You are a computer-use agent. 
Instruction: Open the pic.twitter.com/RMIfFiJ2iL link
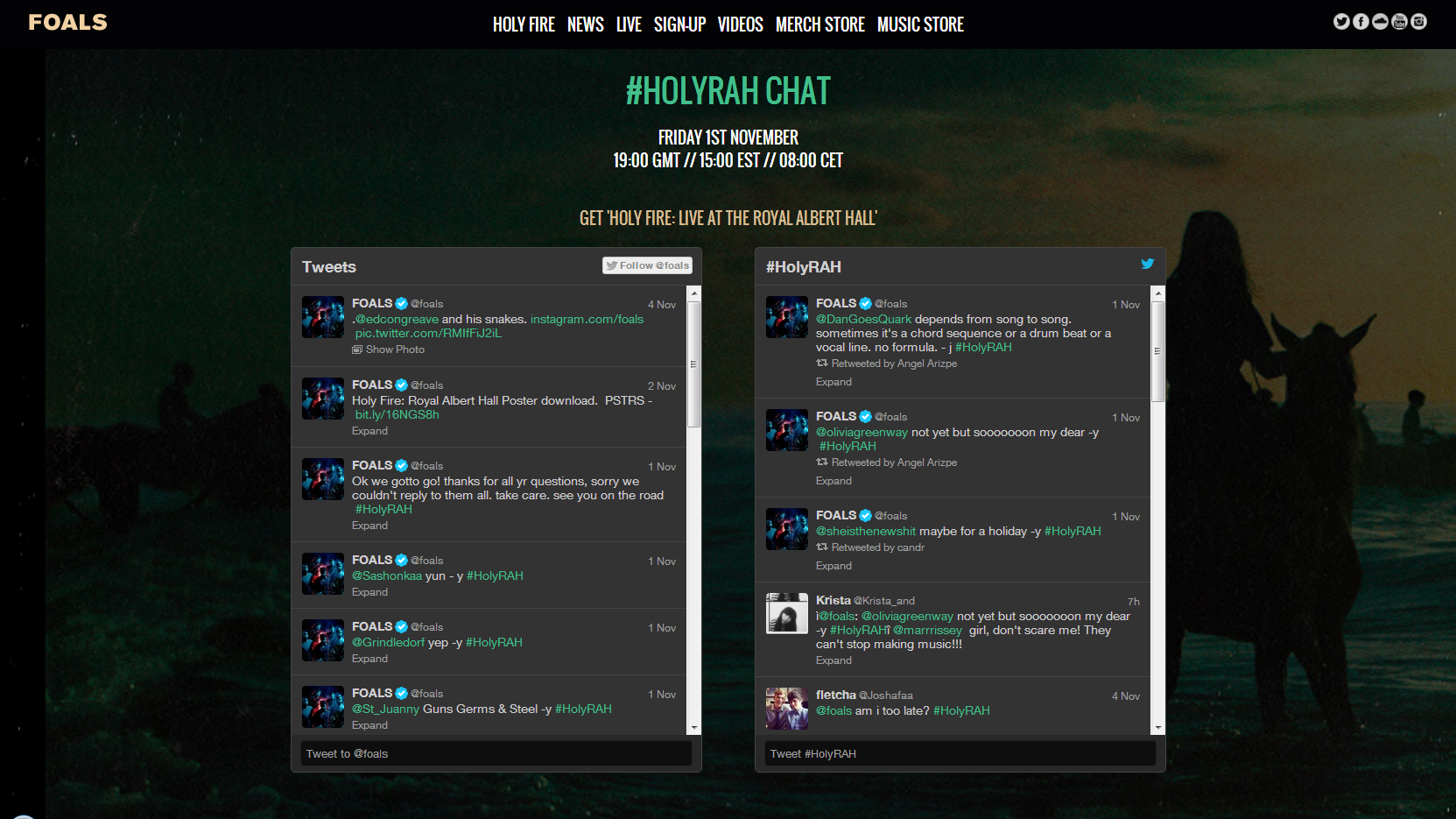point(428,333)
